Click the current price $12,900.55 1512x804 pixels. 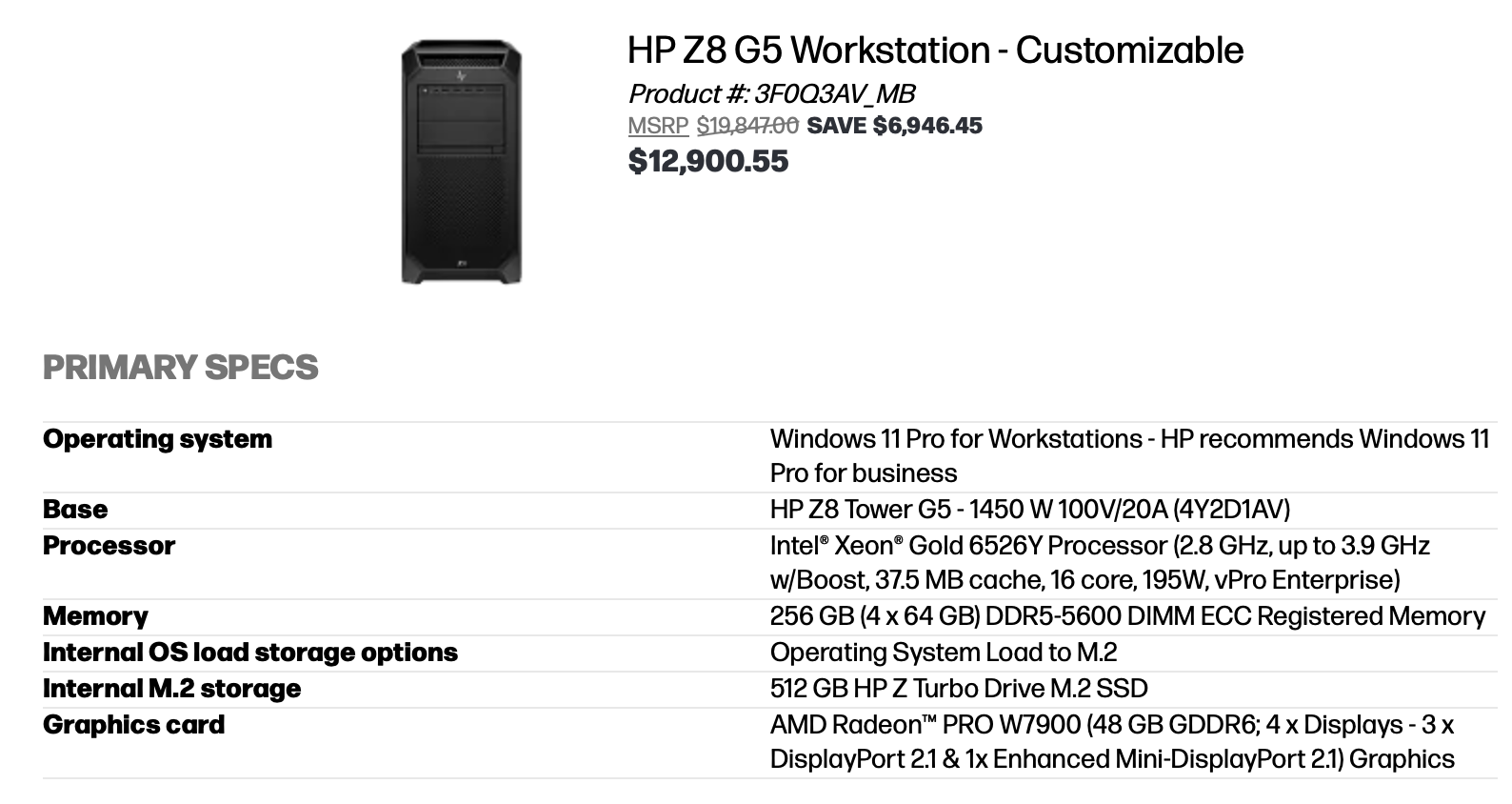point(708,161)
